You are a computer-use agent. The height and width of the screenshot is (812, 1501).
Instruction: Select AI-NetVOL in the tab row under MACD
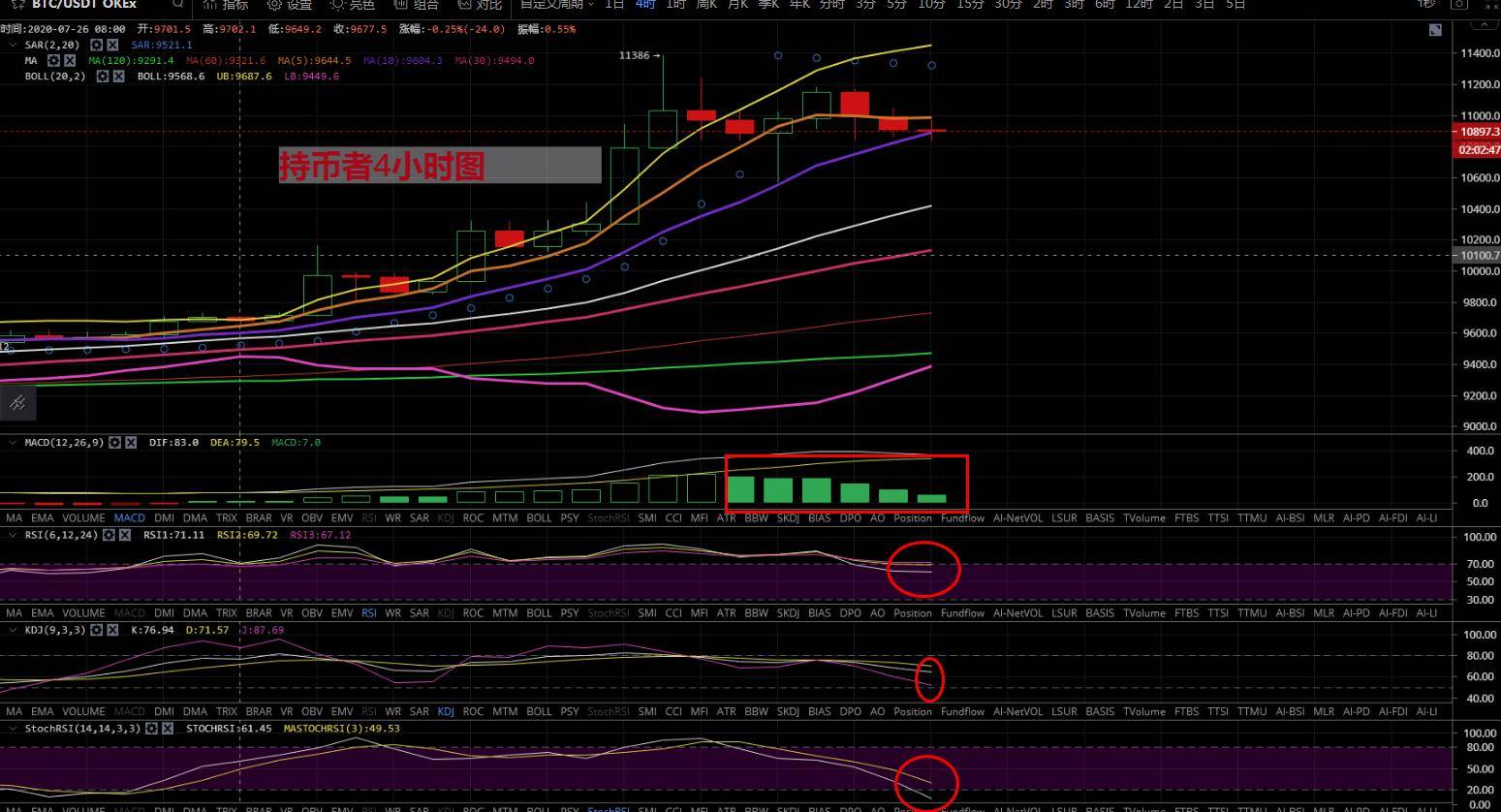point(1017,518)
